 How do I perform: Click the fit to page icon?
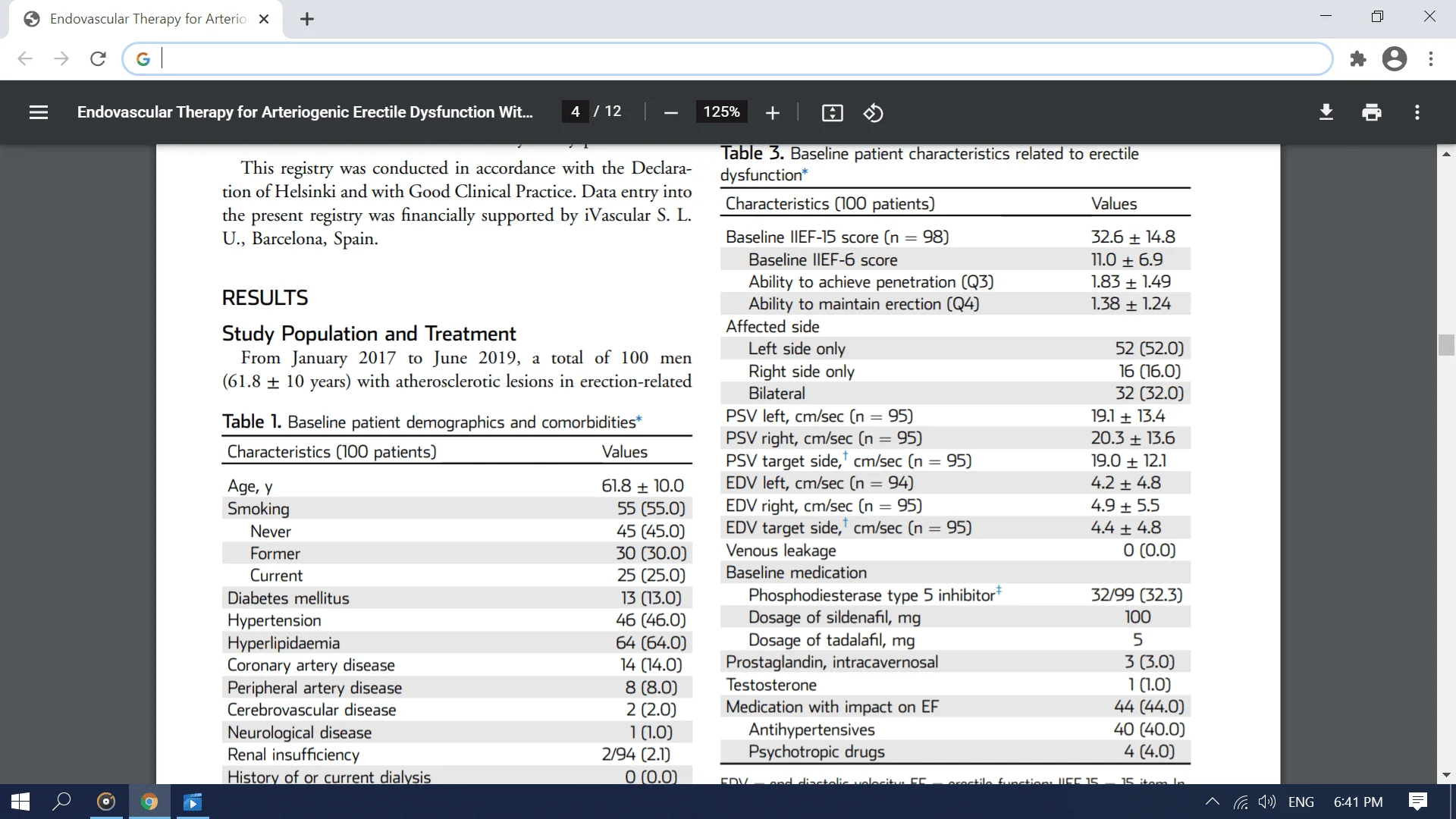click(832, 113)
